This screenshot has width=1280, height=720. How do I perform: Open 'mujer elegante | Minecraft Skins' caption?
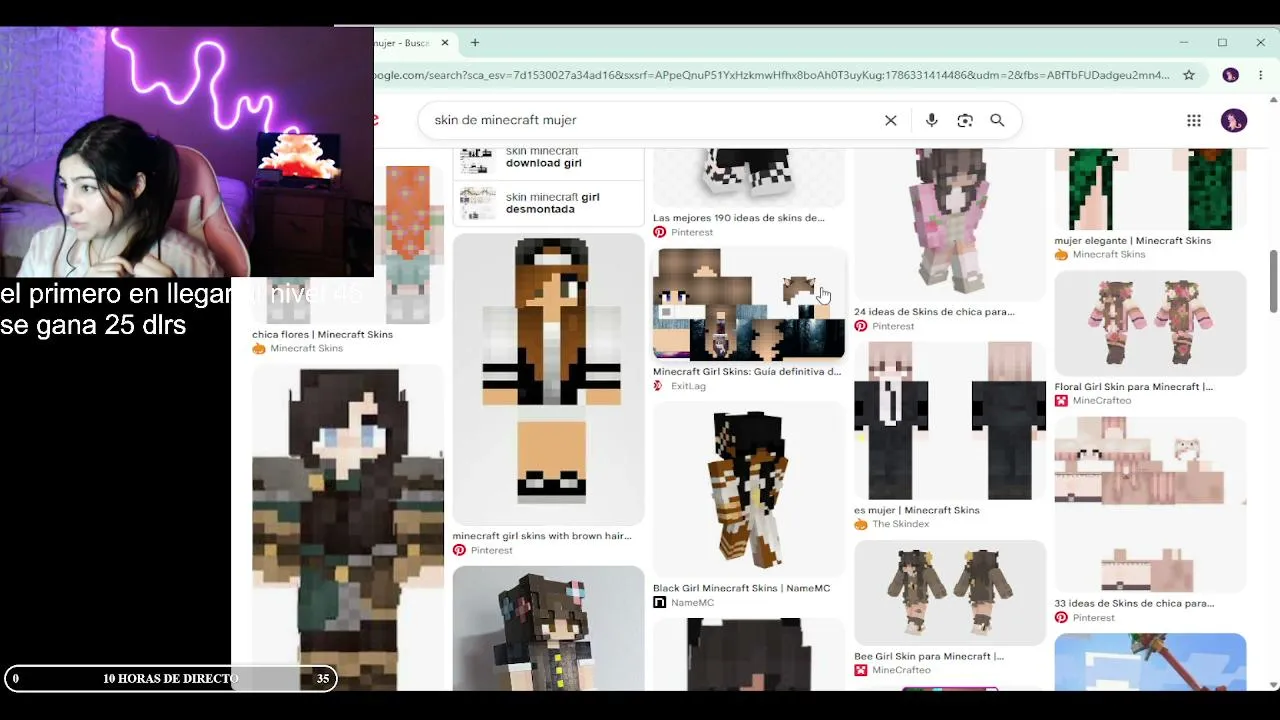(1133, 241)
